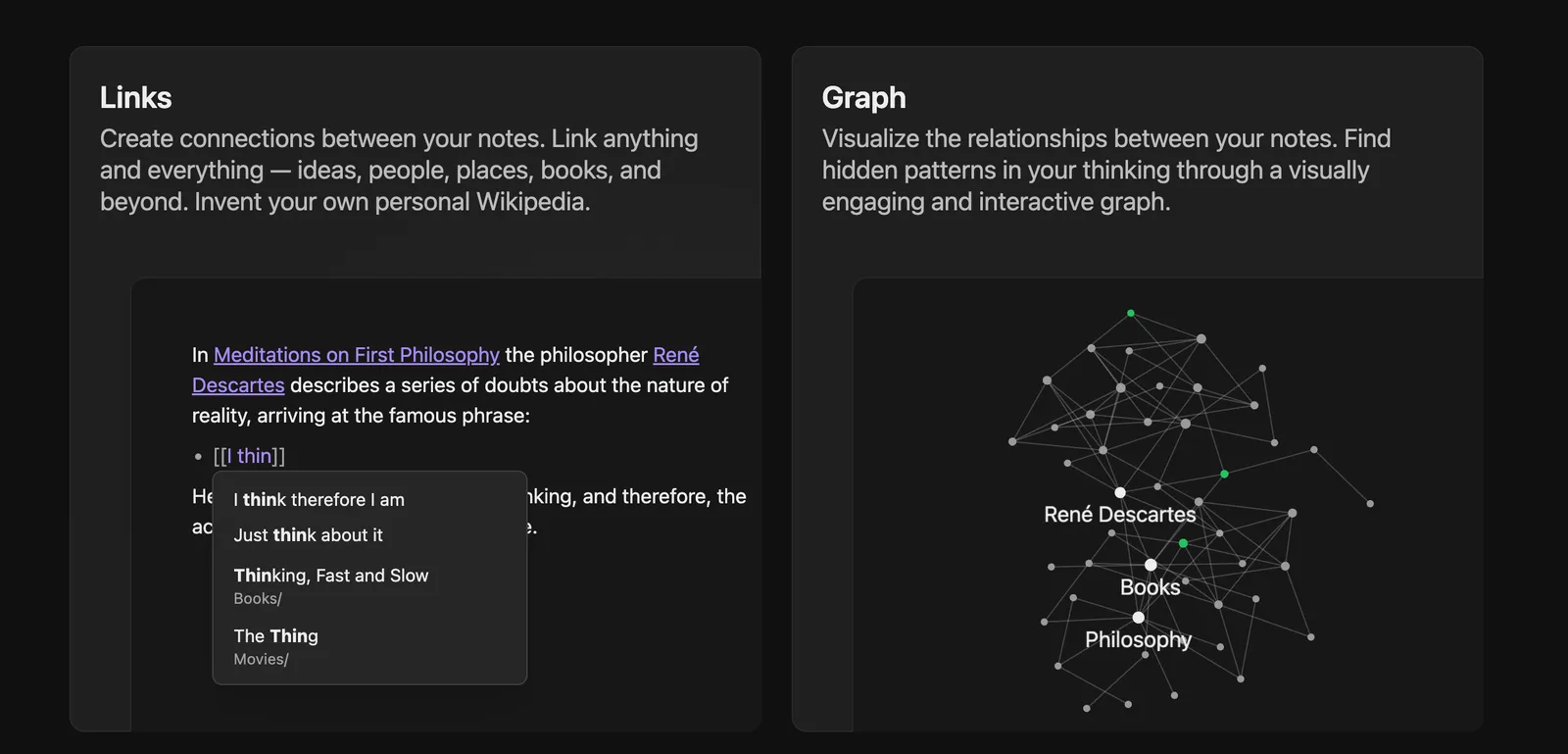Image resolution: width=1568 pixels, height=754 pixels.
Task: Click the Links card heading
Action: (x=135, y=98)
